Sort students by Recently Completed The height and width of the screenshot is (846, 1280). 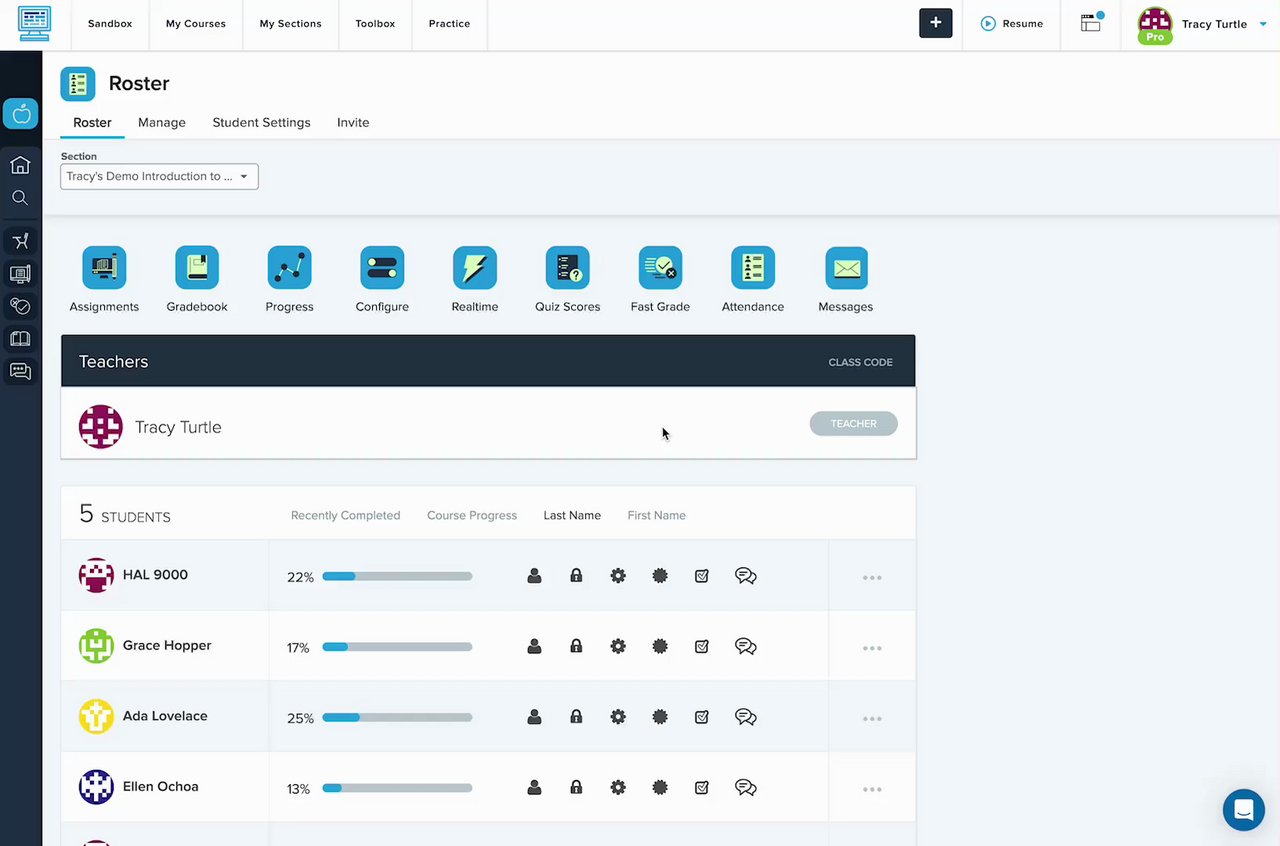pyautogui.click(x=345, y=515)
